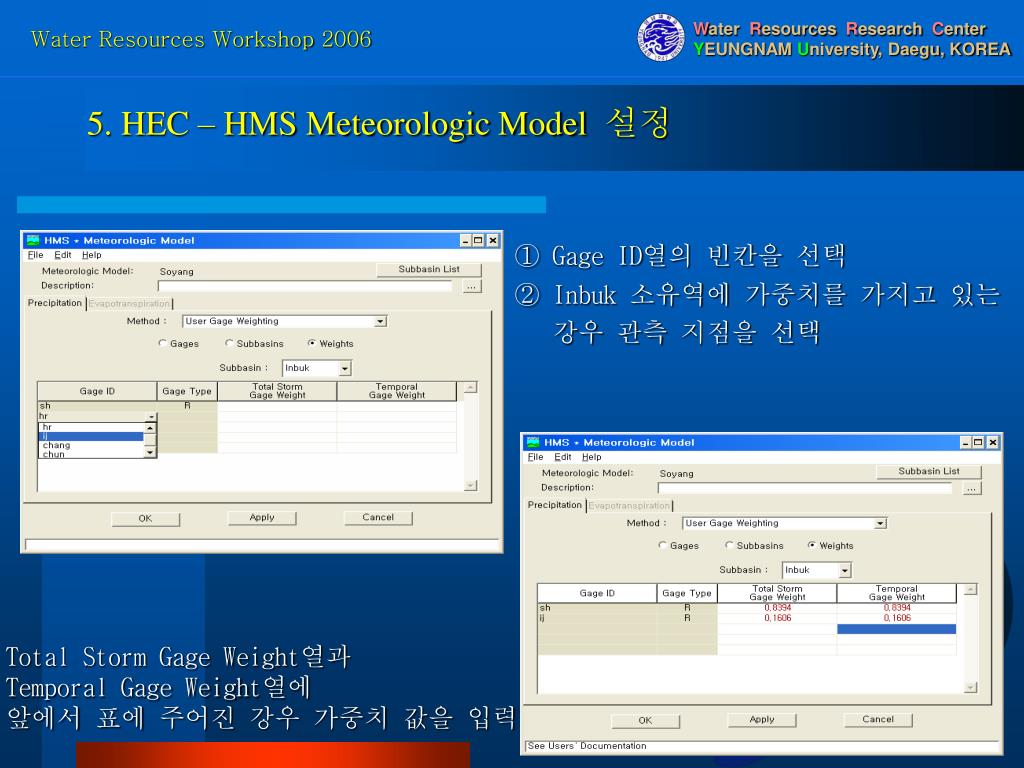Click lower-right window table scrollbar down arrow
The width and height of the screenshot is (1024, 768).
(970, 687)
